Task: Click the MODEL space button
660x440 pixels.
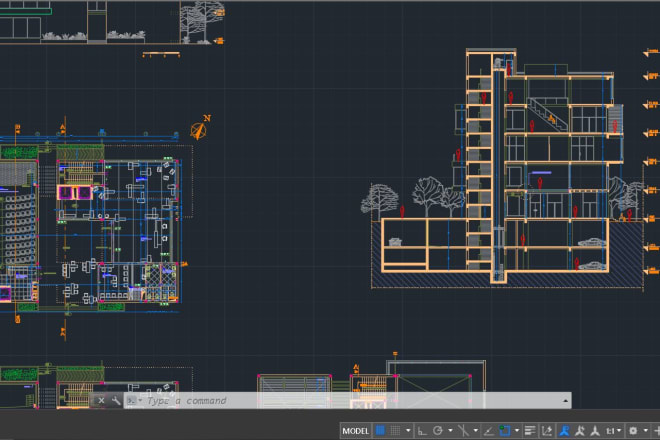Action: pyautogui.click(x=356, y=431)
